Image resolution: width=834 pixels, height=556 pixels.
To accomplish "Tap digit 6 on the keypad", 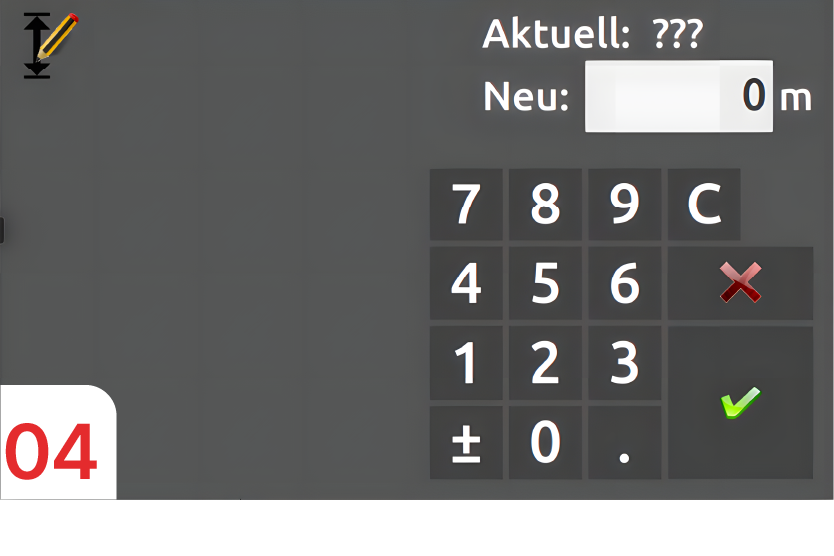I will click(624, 283).
